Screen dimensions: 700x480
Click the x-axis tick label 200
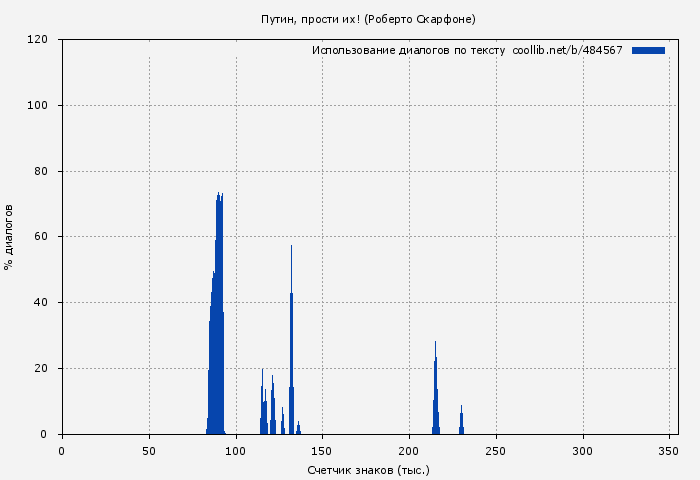click(x=409, y=451)
